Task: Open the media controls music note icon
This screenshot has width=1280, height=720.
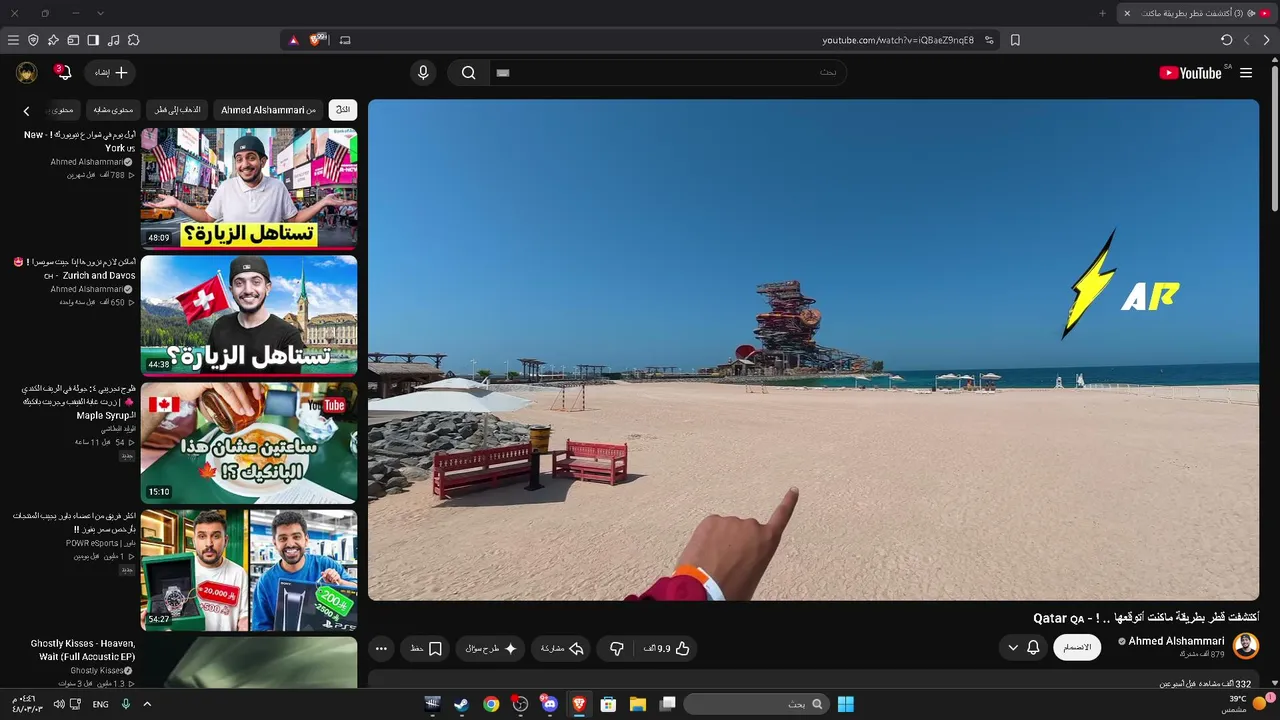Action: coord(113,40)
